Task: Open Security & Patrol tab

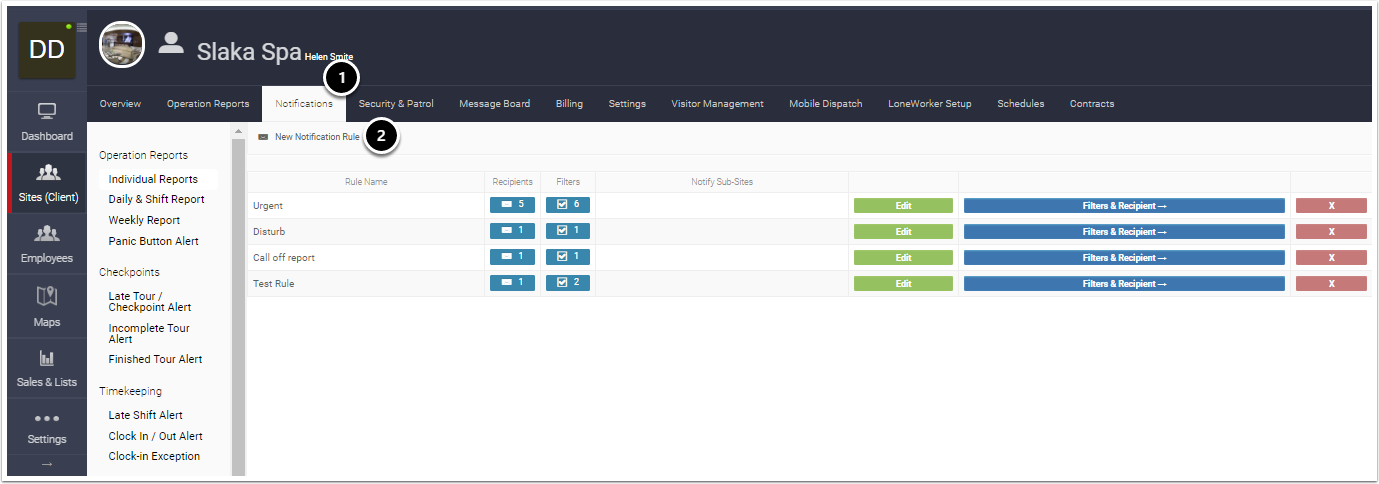Action: [x=396, y=104]
